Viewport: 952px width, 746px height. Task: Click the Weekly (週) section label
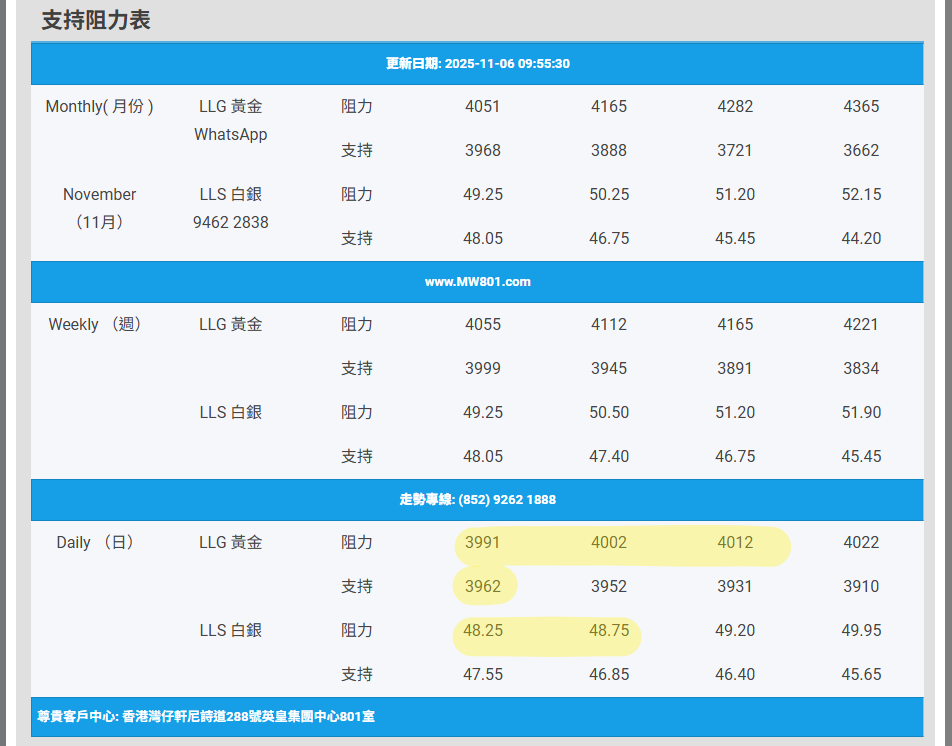(95, 324)
